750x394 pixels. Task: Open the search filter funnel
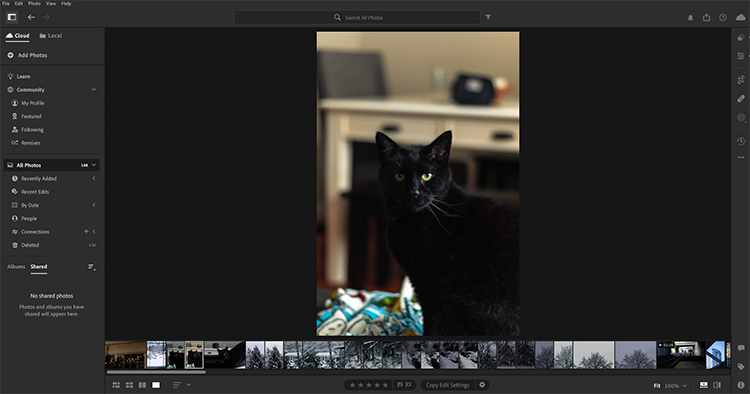[488, 17]
